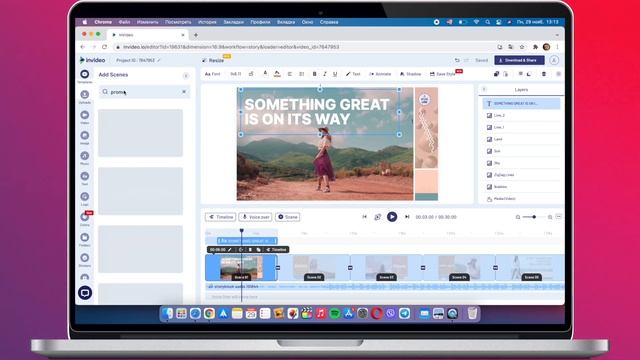640x360 pixels.
Task: Clear the scene search field
Action: click(x=184, y=92)
